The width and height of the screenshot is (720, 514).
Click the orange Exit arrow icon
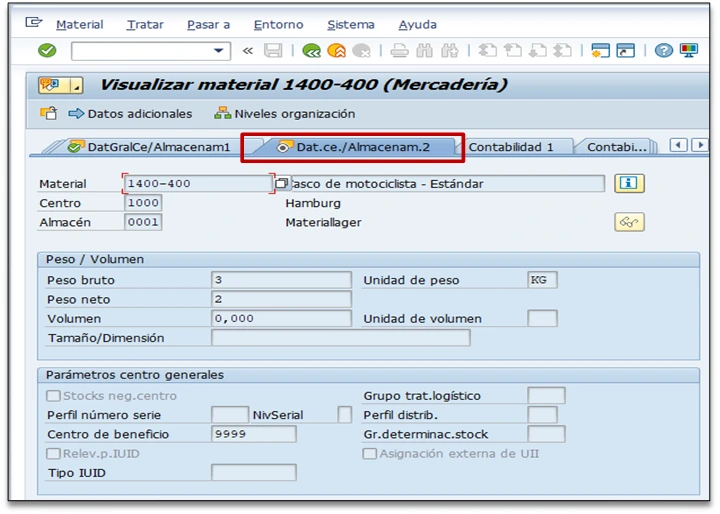[336, 50]
